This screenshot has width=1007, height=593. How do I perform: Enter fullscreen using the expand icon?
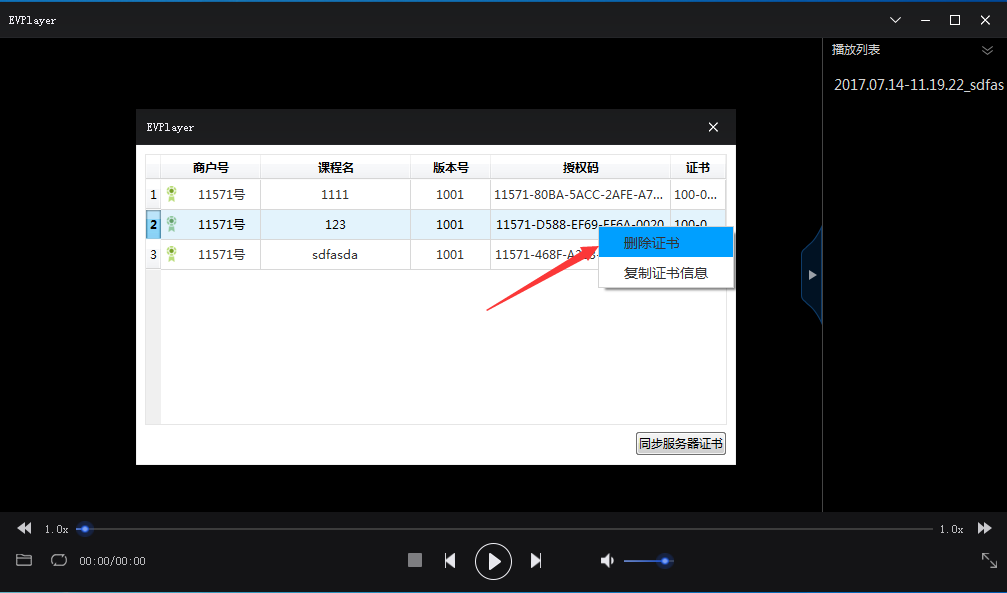coord(988,560)
